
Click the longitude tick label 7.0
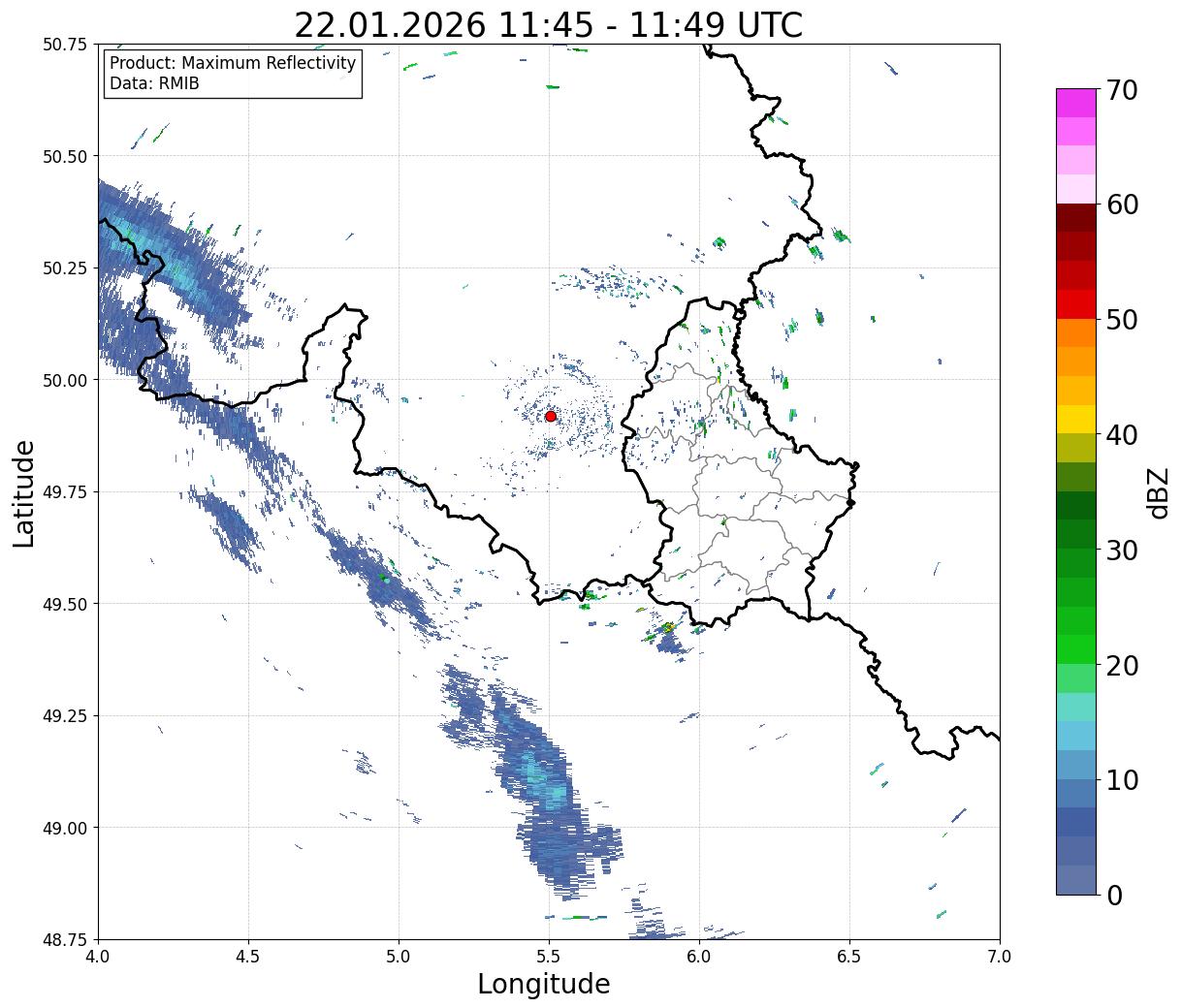[x=1000, y=957]
